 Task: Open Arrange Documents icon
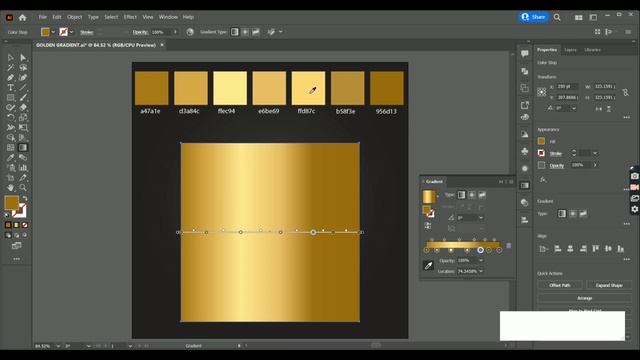pyautogui.click(x=578, y=18)
